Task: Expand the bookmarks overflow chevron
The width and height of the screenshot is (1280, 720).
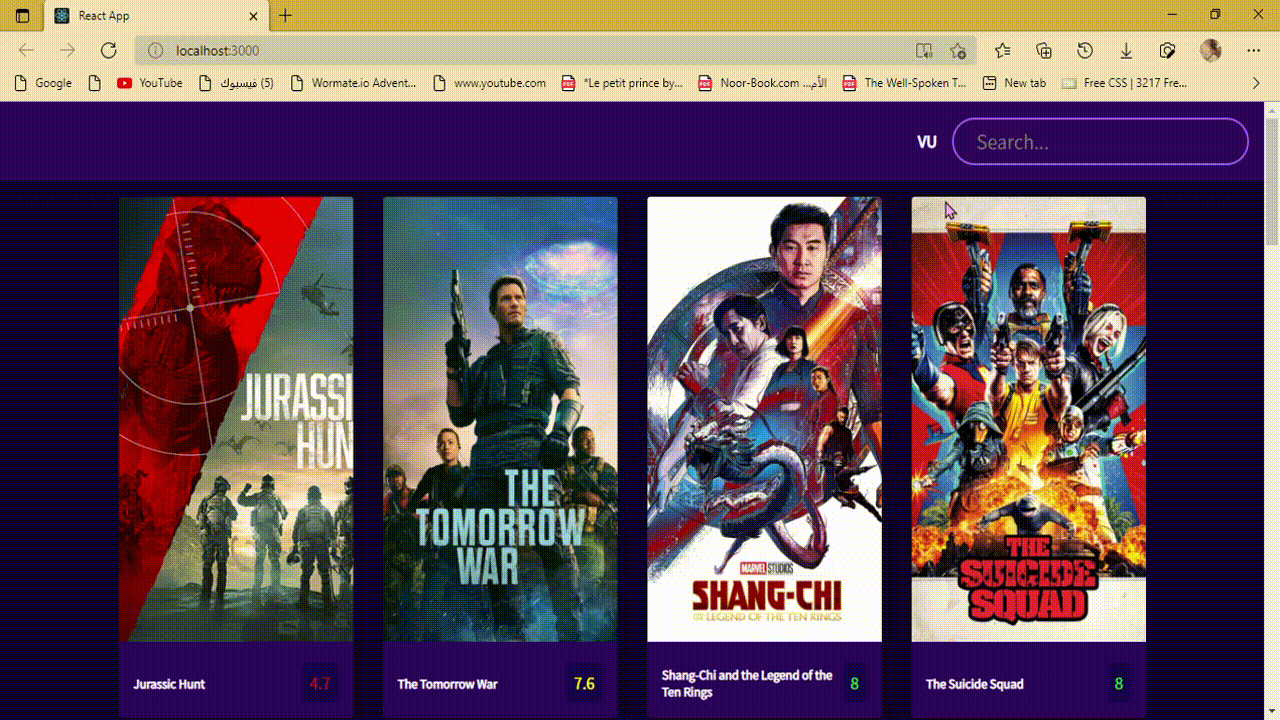Action: tap(1256, 83)
